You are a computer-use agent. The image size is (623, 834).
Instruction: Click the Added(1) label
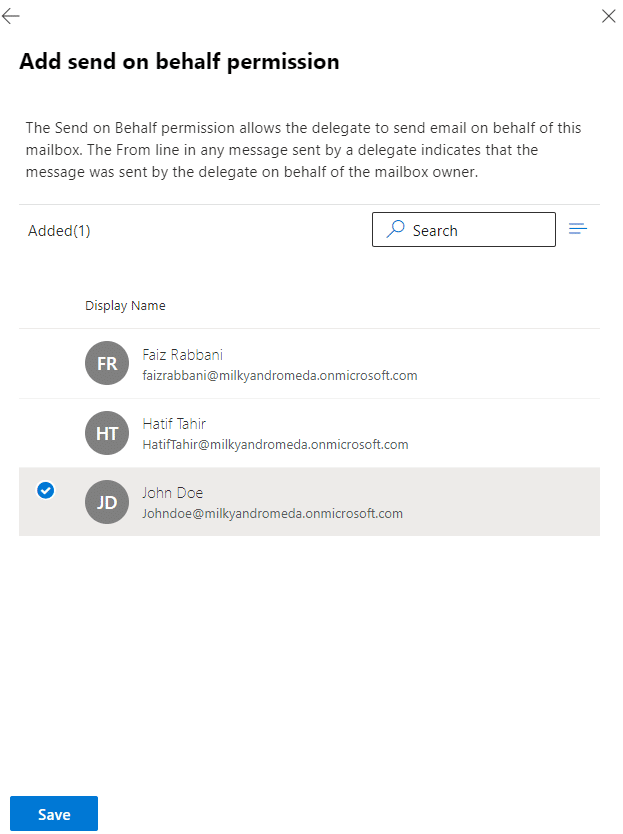[59, 231]
